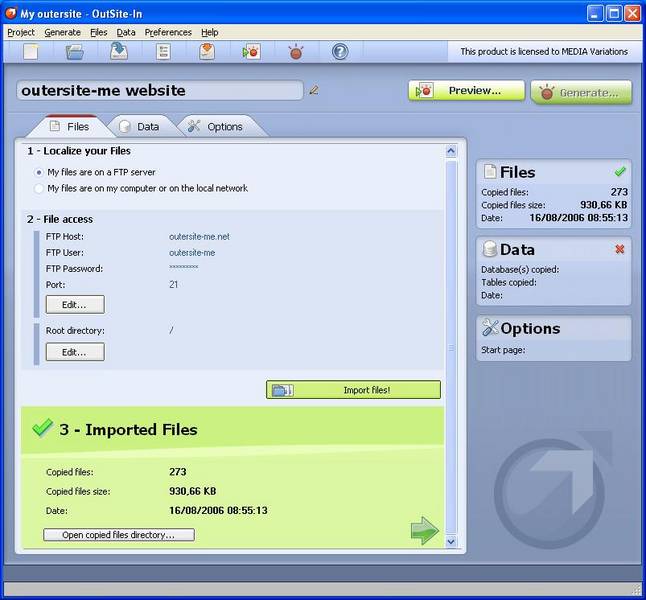Click '16/08/2006 08:55:13' in Imported Files section

pyautogui.click(x=218, y=510)
